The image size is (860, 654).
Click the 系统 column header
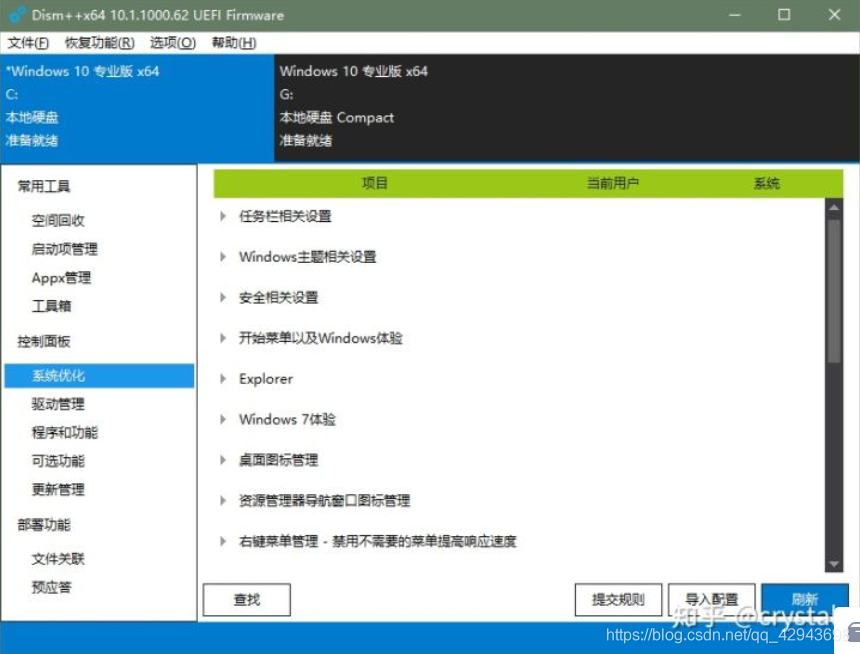[767, 183]
